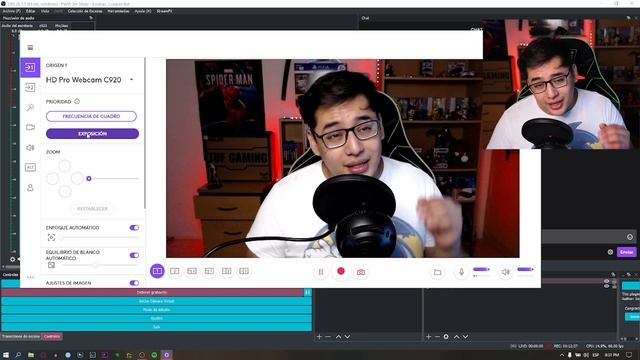Pan camera right with zoom pad arrow
The width and height of the screenshot is (640, 360).
pos(77,178)
